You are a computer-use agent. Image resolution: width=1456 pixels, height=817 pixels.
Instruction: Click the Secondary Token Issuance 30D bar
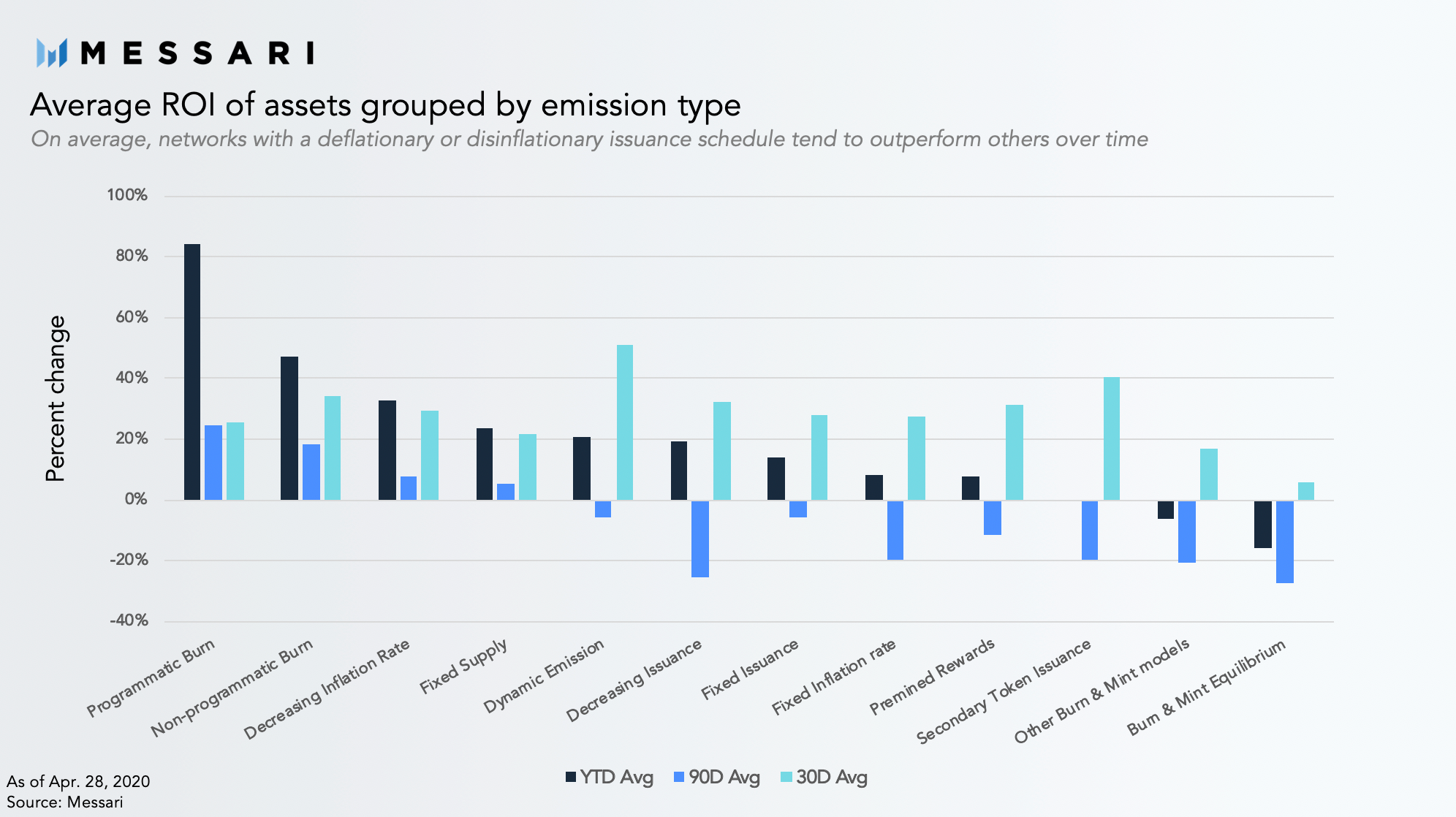[1112, 438]
